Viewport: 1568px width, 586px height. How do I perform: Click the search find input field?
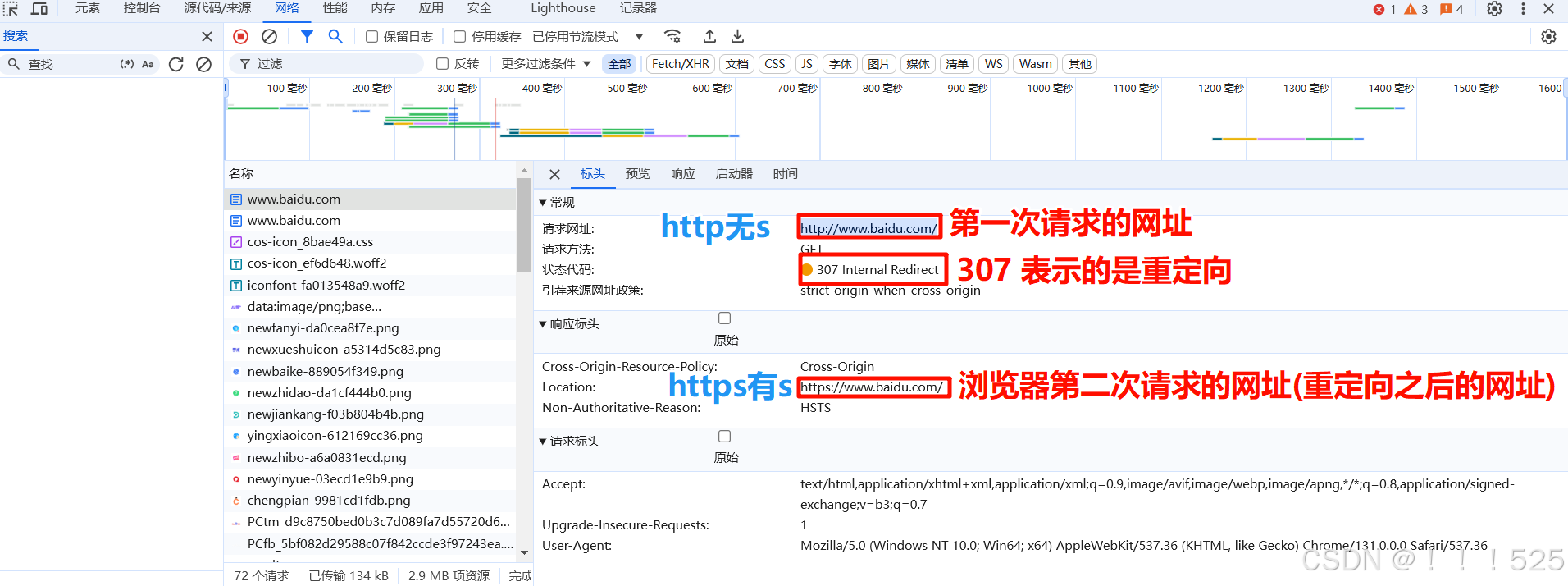coord(72,64)
